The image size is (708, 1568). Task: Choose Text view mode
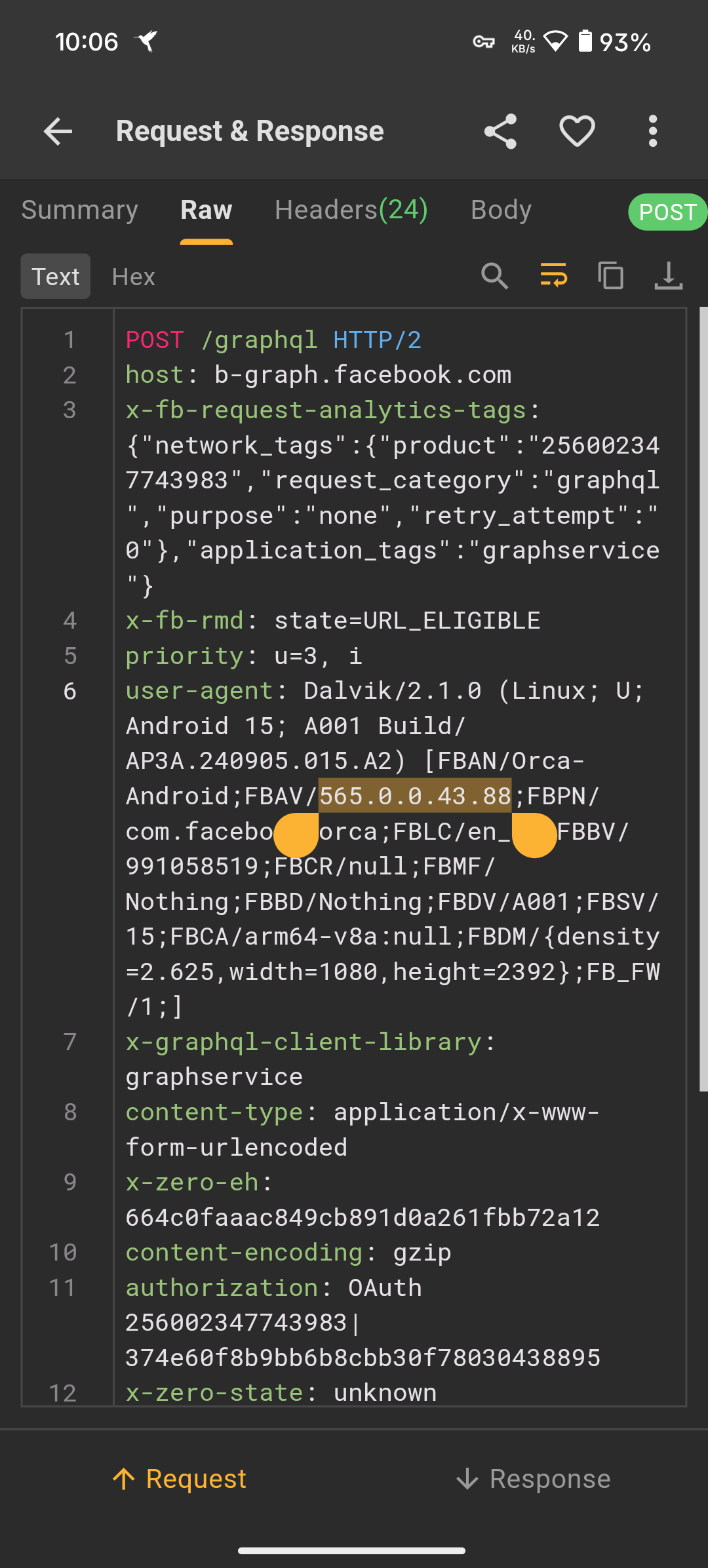click(x=56, y=276)
